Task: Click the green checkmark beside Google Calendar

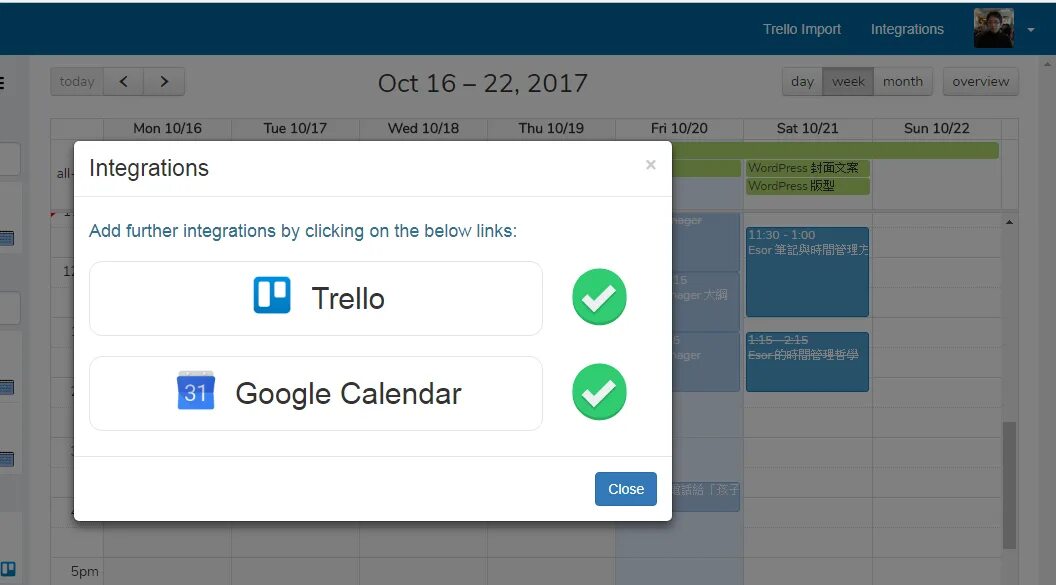Action: 599,392
